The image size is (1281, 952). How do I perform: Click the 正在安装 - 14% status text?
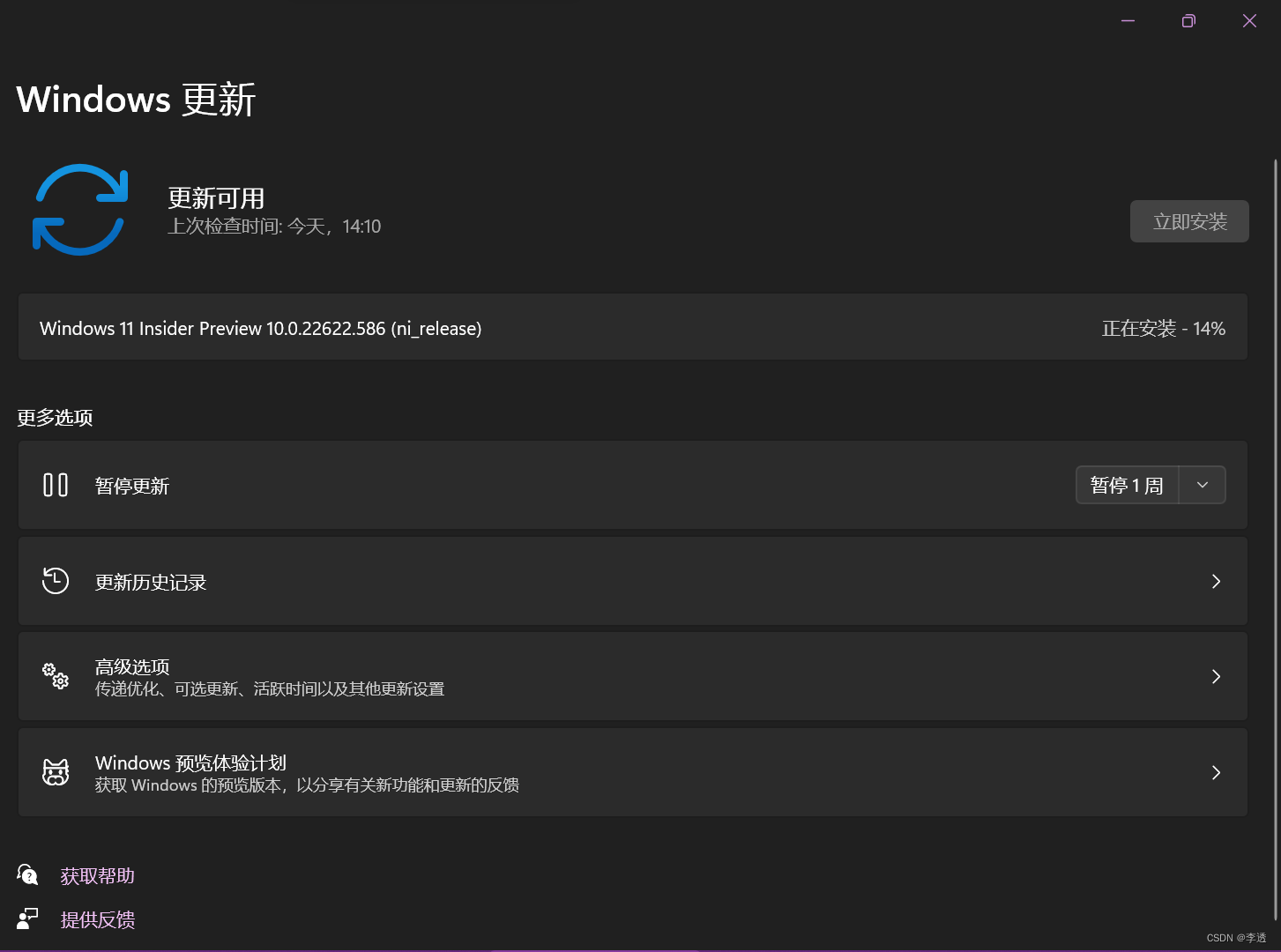(x=1163, y=329)
